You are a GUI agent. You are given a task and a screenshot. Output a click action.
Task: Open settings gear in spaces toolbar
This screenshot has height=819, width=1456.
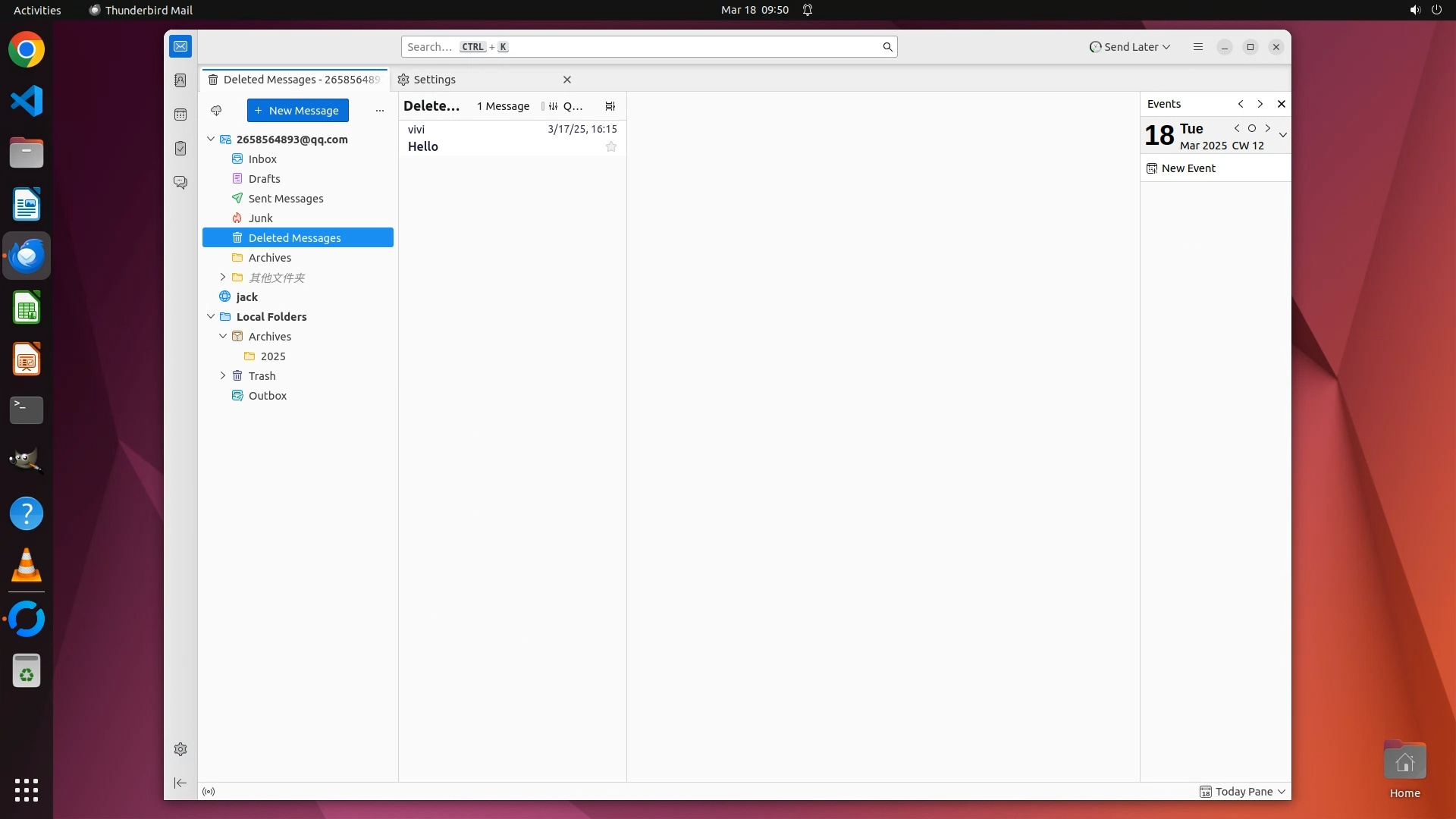[180, 749]
